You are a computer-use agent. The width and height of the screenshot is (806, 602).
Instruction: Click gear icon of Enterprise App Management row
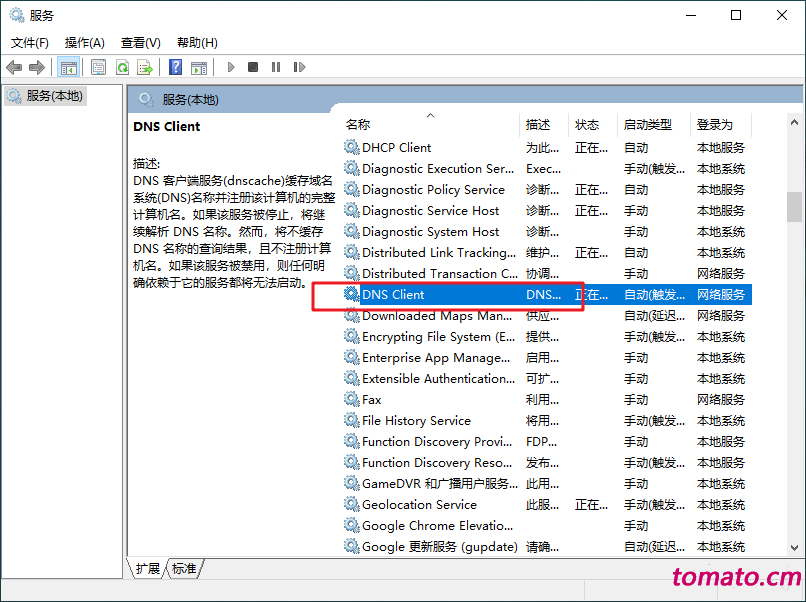click(352, 357)
